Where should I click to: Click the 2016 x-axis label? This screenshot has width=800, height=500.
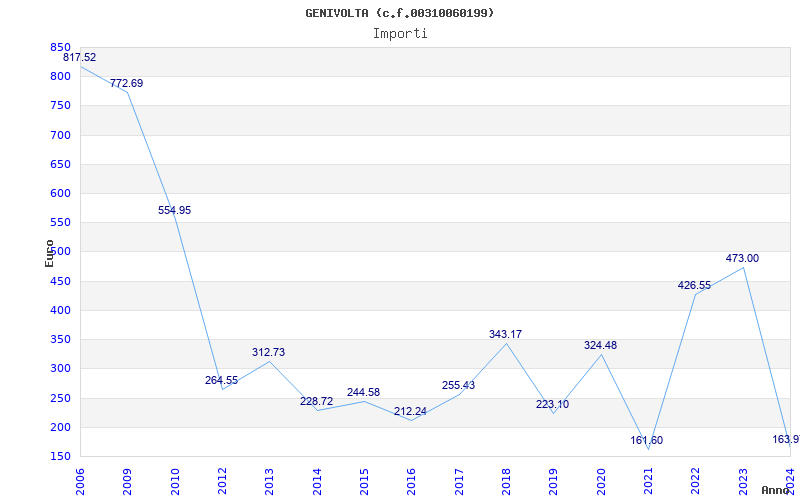[412, 482]
